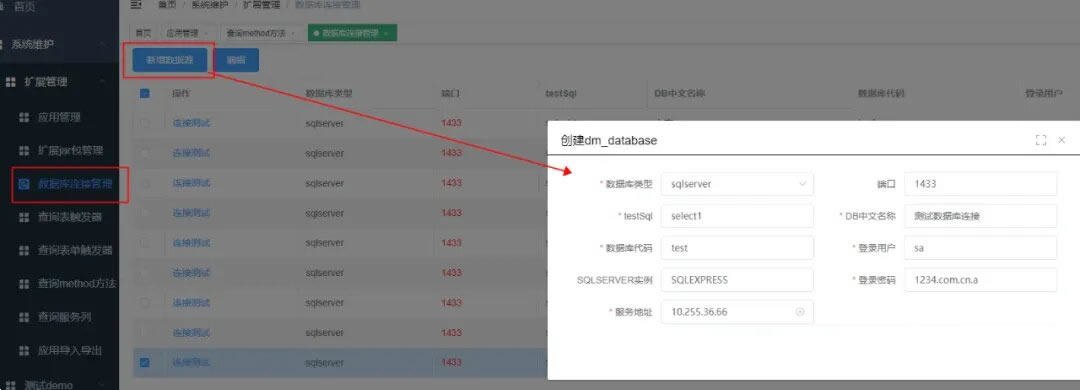Open 查询表单触发器 in the sidebar

75,250
